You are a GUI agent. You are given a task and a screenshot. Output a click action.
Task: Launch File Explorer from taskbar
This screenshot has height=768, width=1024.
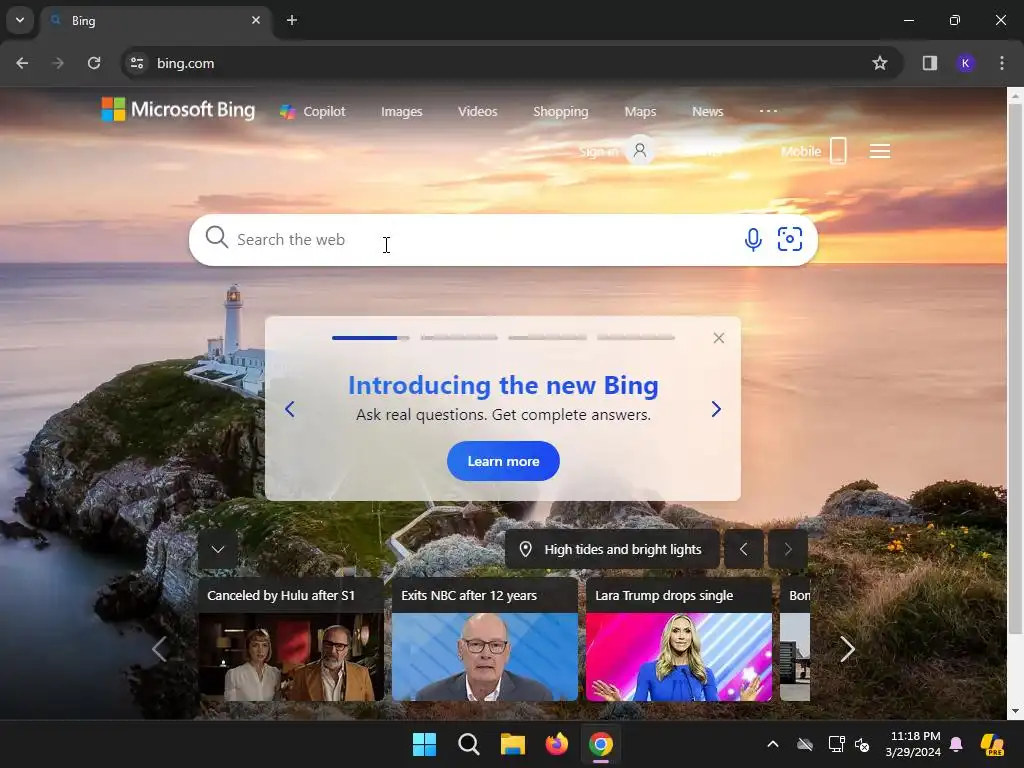coord(513,744)
